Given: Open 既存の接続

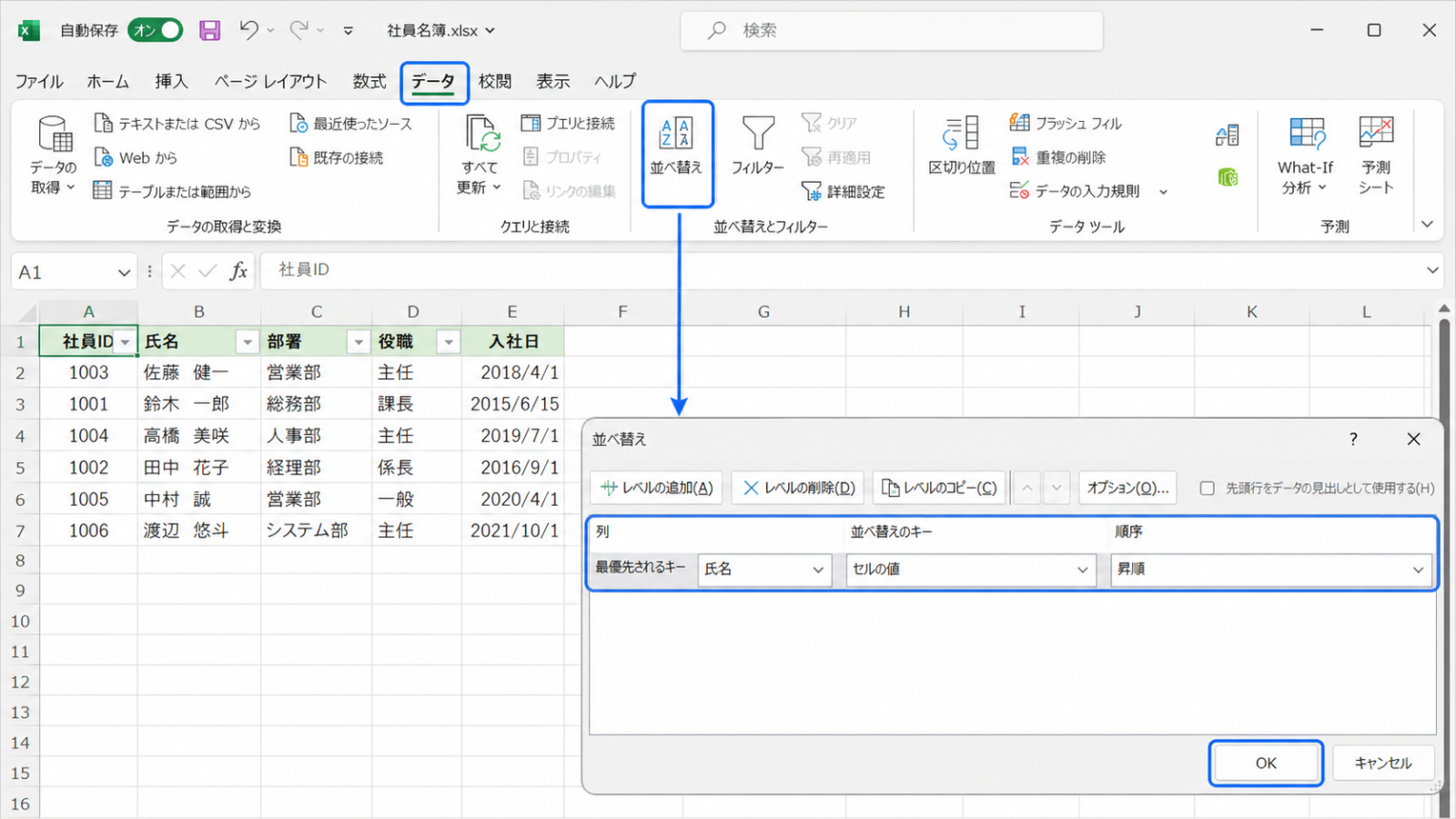Looking at the screenshot, I should 337,157.
